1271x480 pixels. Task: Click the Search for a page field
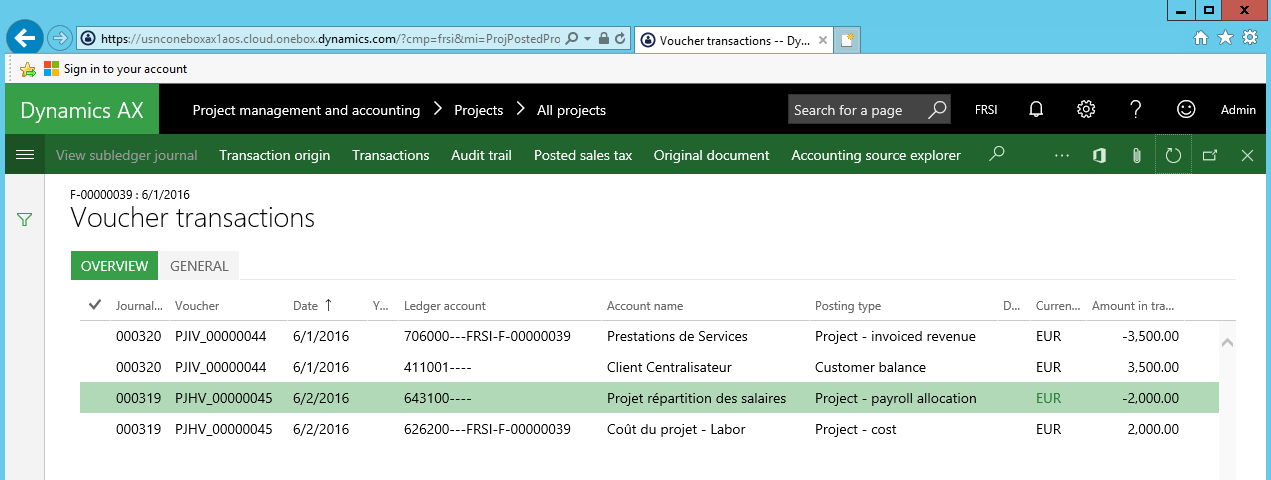(857, 110)
